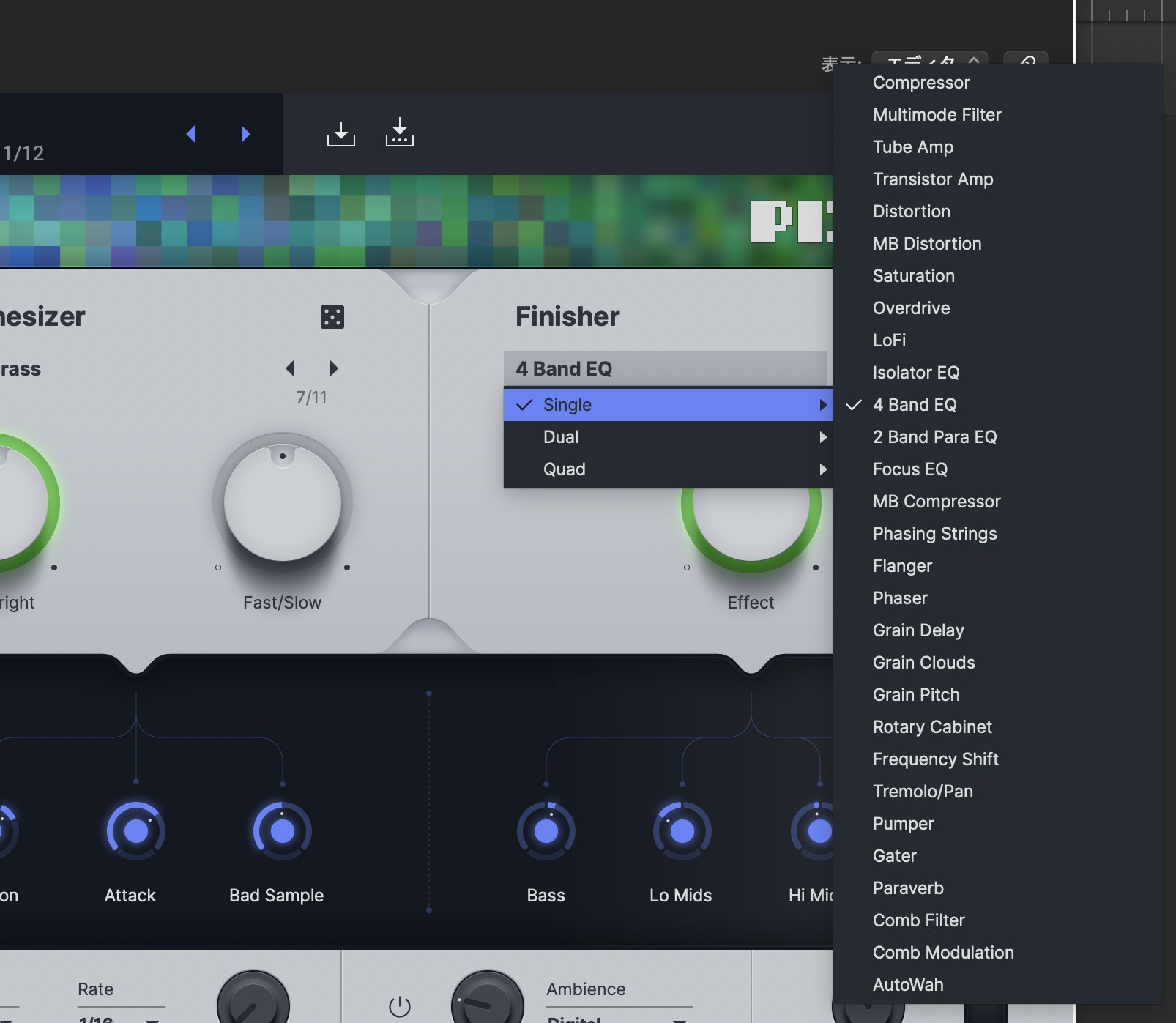Choose Tube Amp effect
This screenshot has width=1176, height=1023.
click(998, 147)
